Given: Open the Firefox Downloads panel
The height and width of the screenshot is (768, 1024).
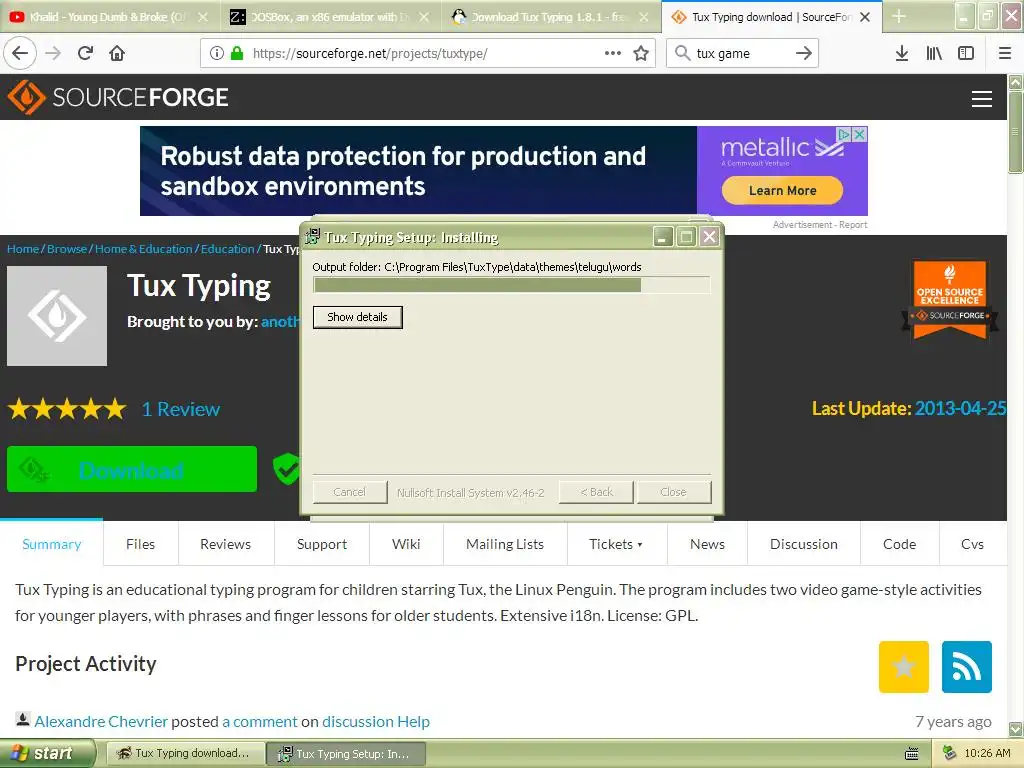Looking at the screenshot, I should click(x=902, y=54).
